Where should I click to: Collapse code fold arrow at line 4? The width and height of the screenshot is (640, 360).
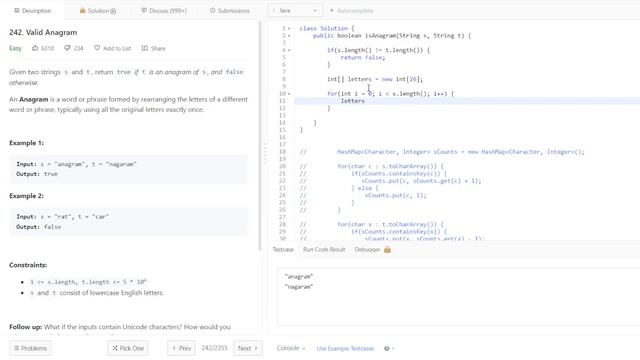pyautogui.click(x=289, y=50)
